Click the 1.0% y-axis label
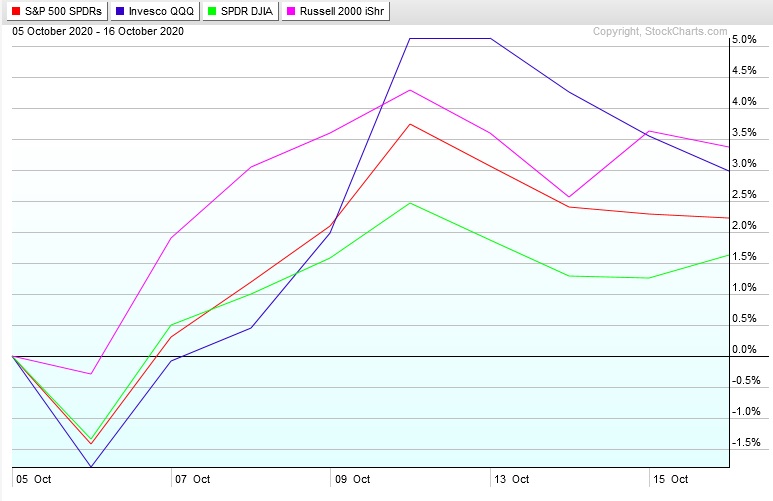This screenshot has height=501, width=773. tap(744, 287)
